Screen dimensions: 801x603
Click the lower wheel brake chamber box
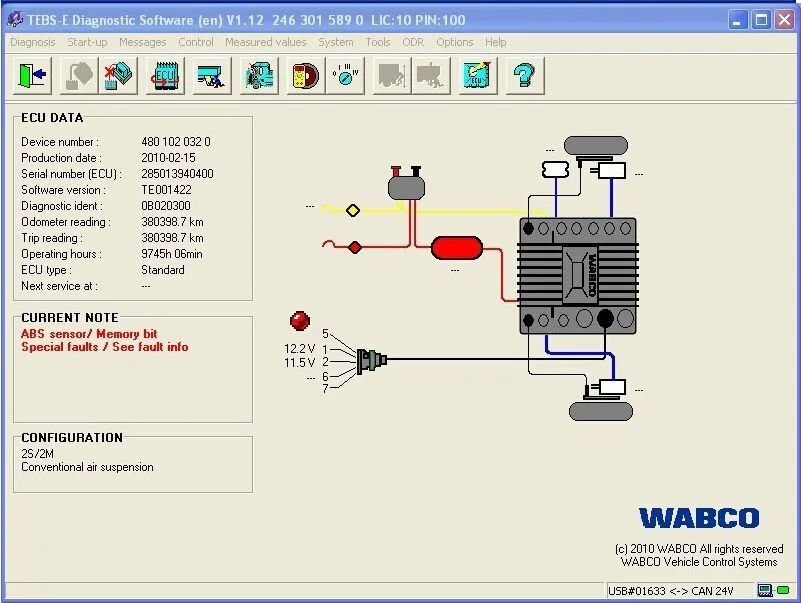click(611, 387)
